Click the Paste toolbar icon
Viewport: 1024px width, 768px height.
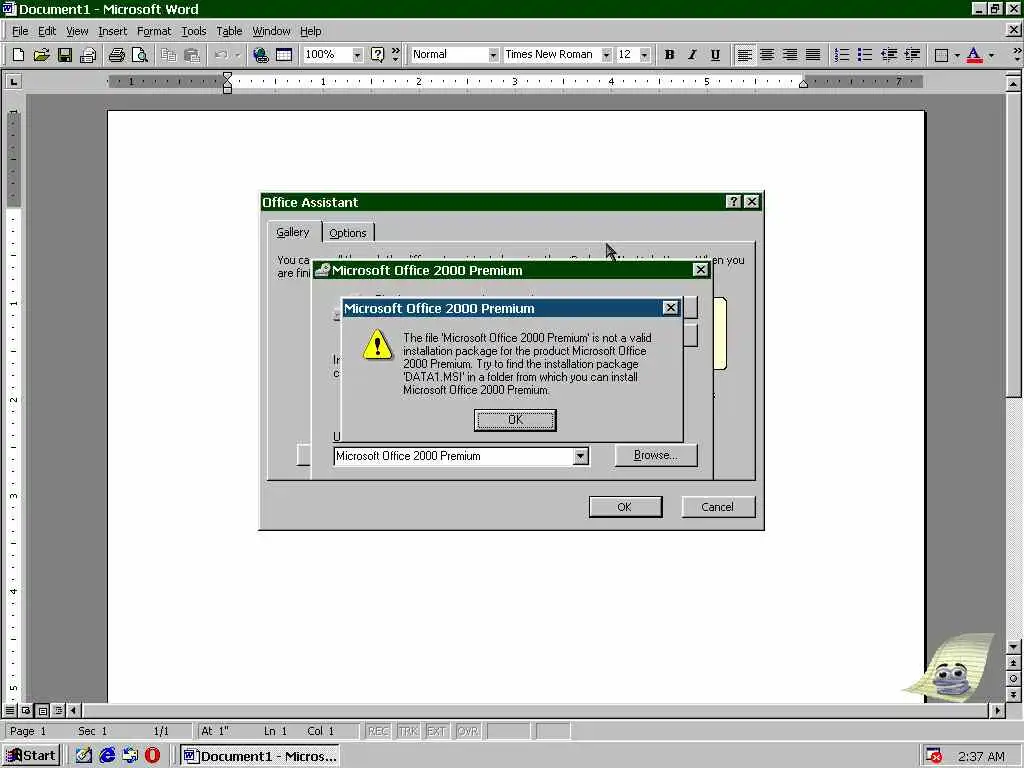point(191,55)
